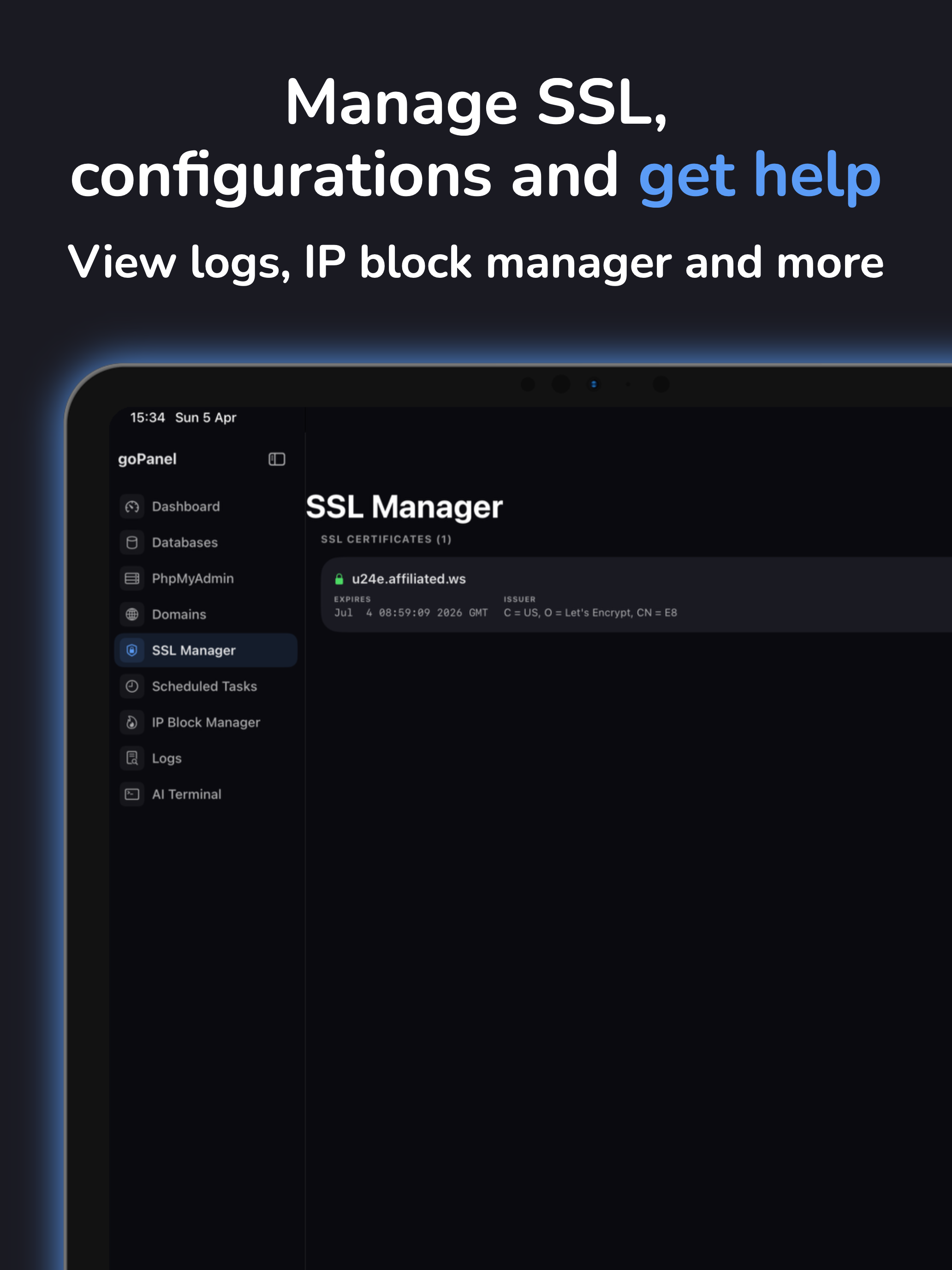This screenshot has height=1270, width=952.
Task: Click the SSL Manager page heading
Action: [x=405, y=507]
